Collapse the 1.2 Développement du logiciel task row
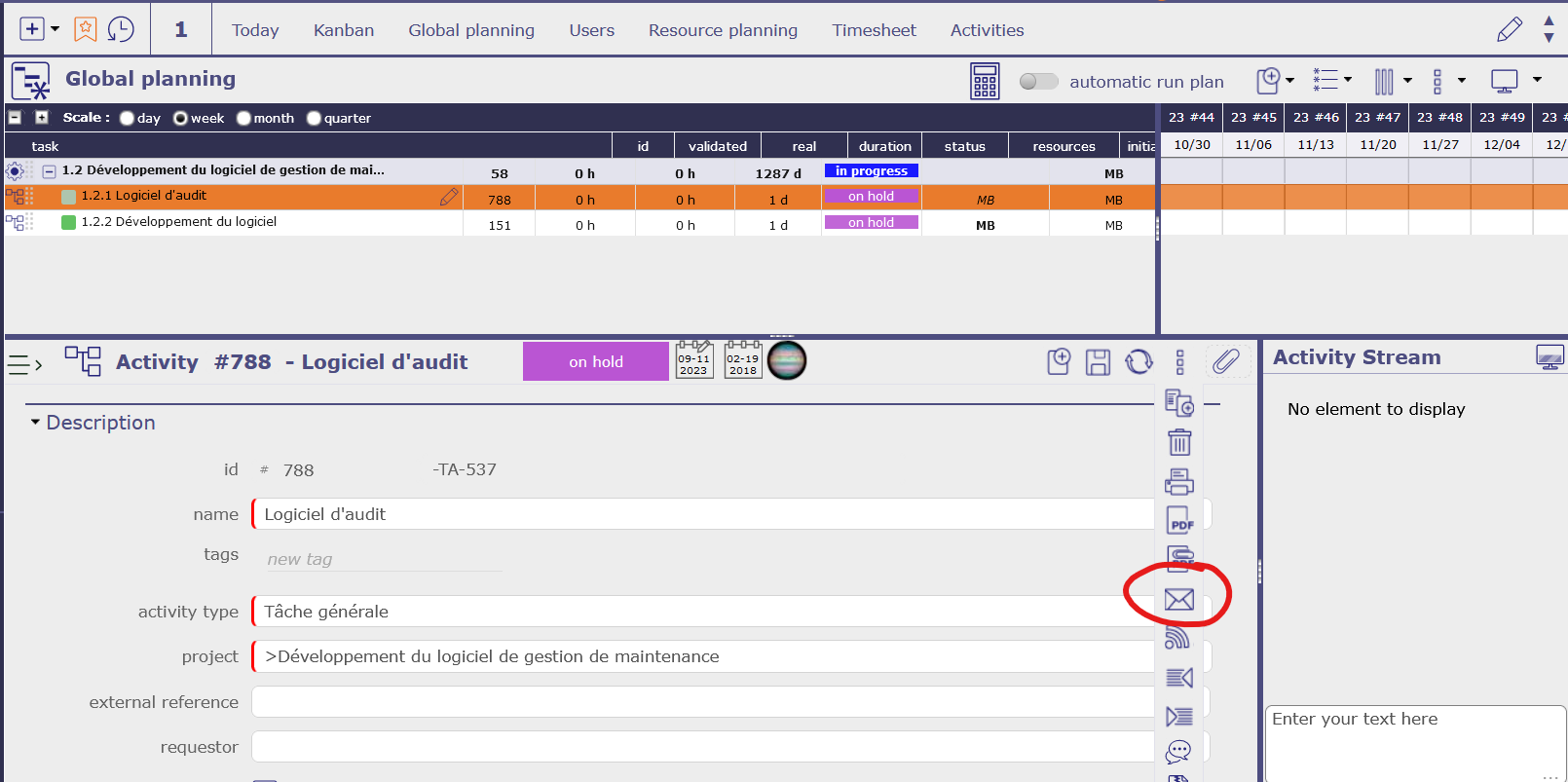 pos(49,171)
